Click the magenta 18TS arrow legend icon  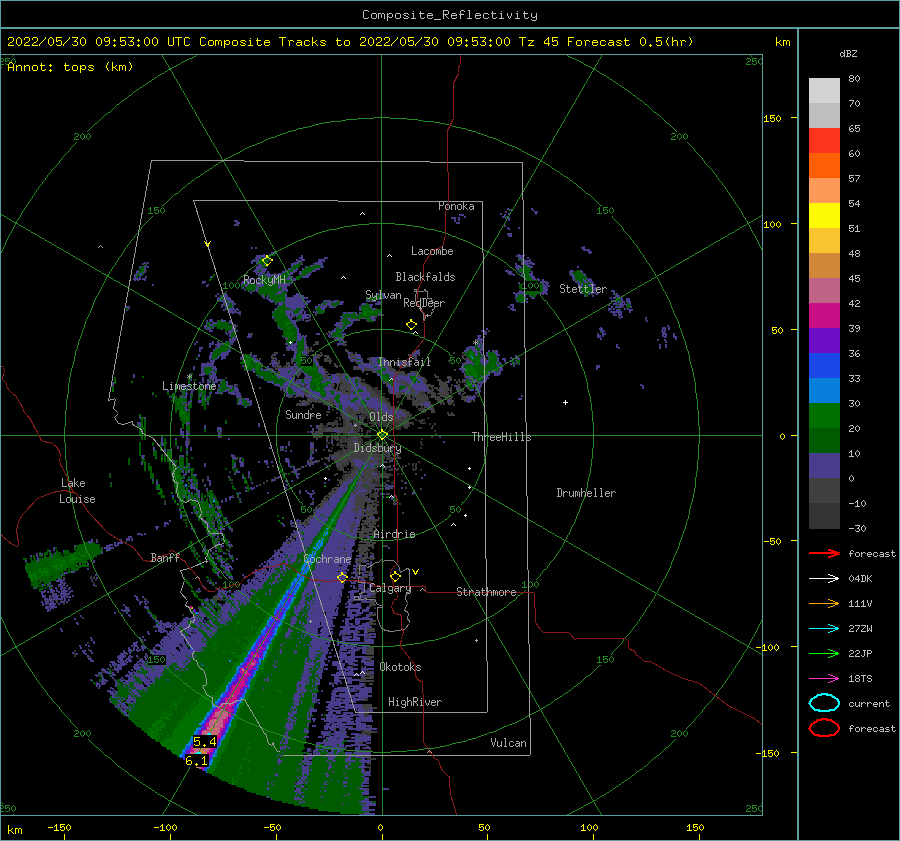[x=824, y=679]
